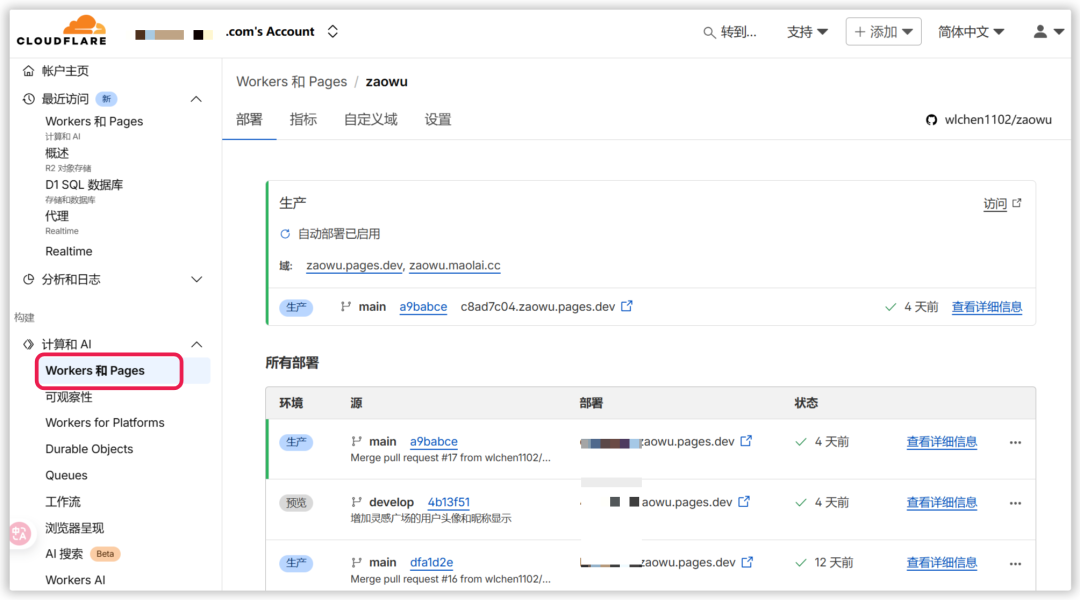
Task: Click the Cloudflare logo
Action: (x=62, y=30)
